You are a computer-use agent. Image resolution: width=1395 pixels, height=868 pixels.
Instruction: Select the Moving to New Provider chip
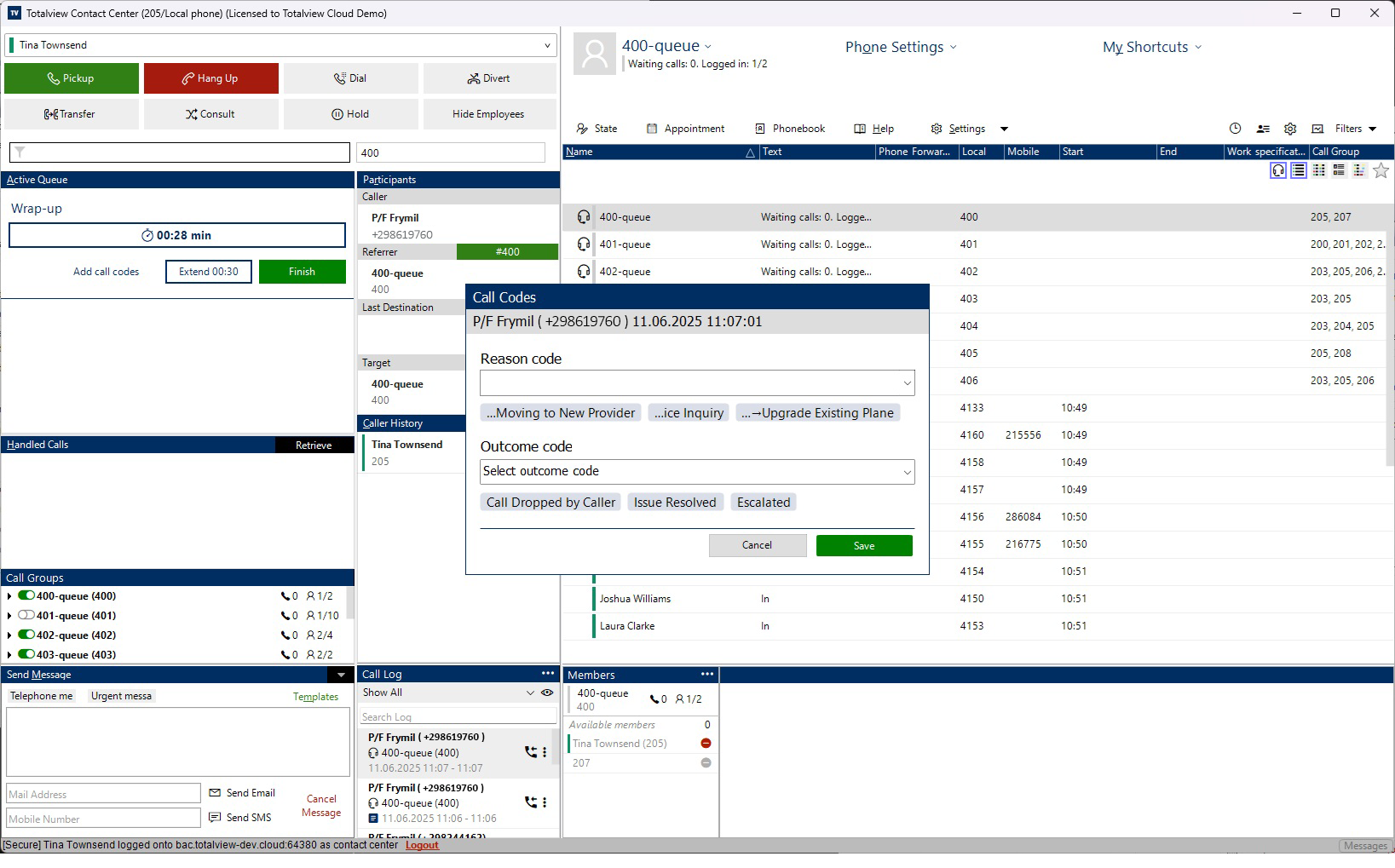click(x=561, y=413)
